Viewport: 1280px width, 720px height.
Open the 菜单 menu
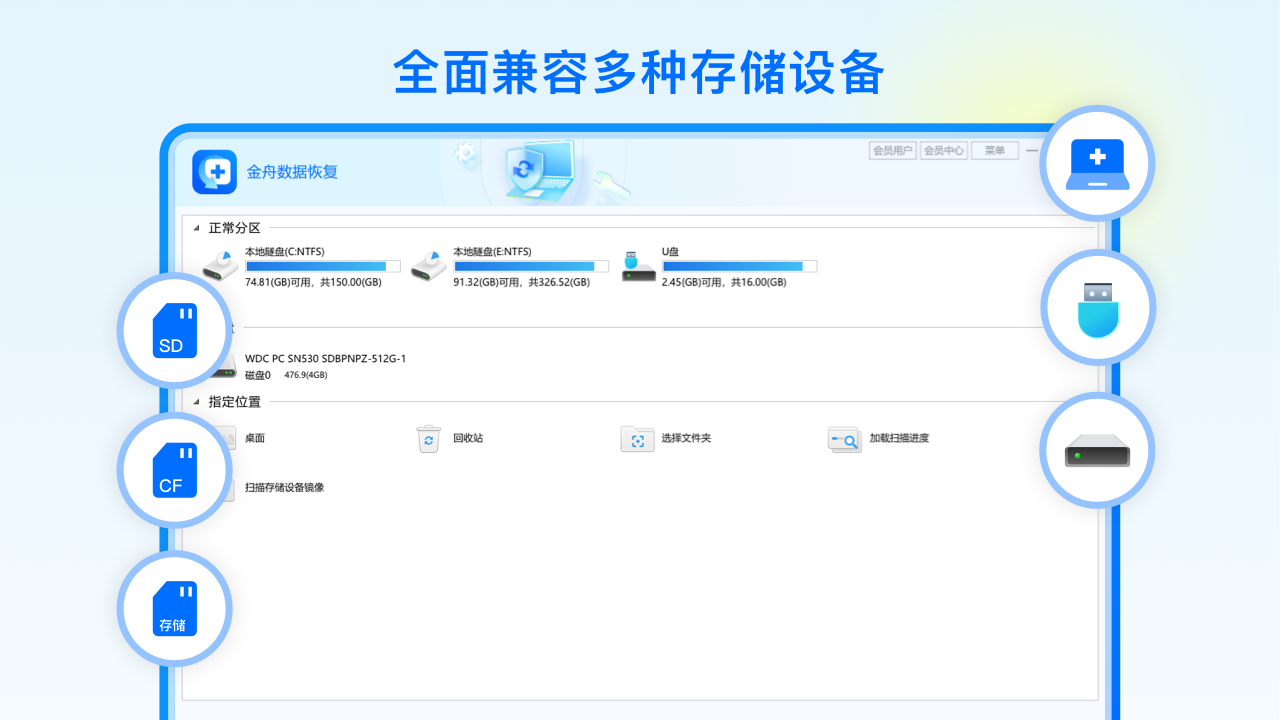coord(994,150)
